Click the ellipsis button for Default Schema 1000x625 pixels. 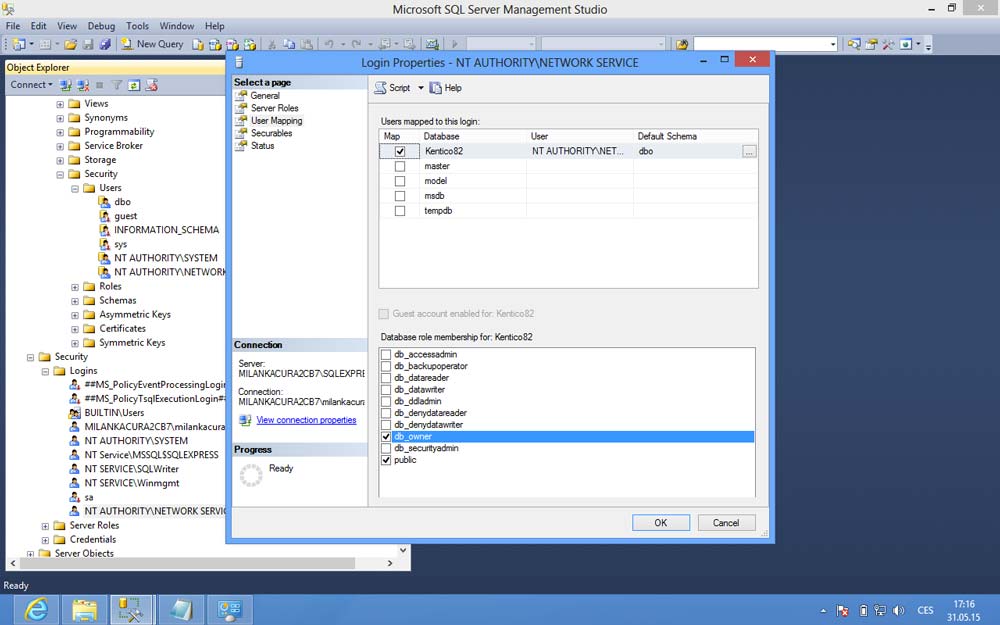coord(749,152)
